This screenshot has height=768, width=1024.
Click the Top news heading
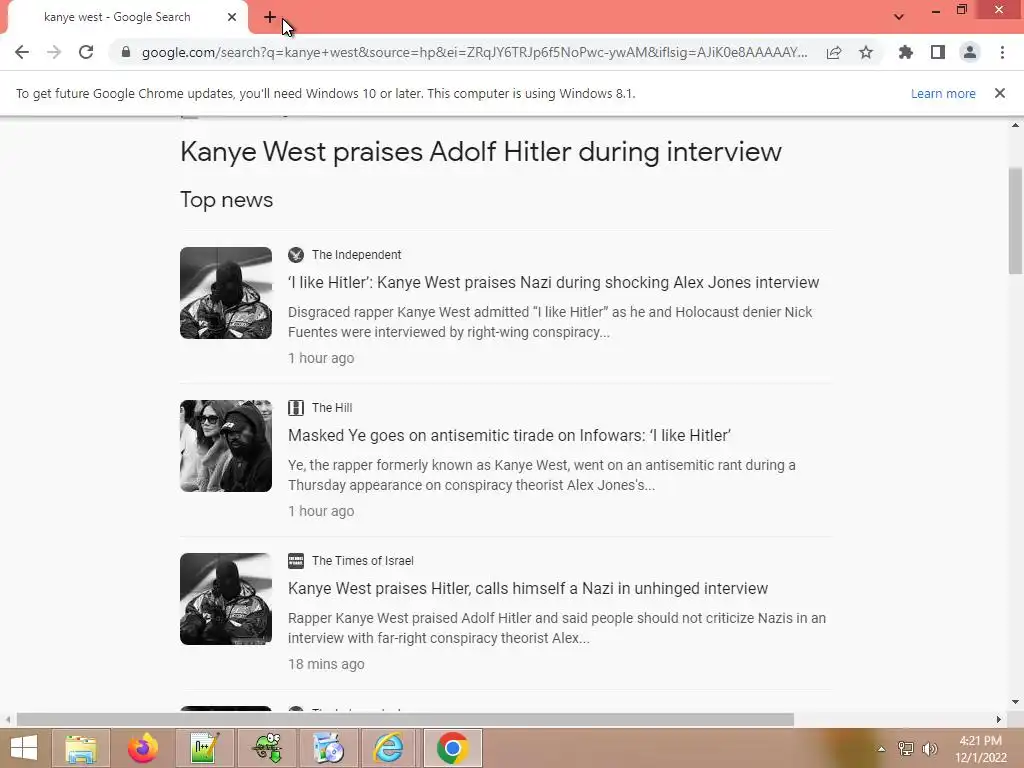tap(227, 199)
